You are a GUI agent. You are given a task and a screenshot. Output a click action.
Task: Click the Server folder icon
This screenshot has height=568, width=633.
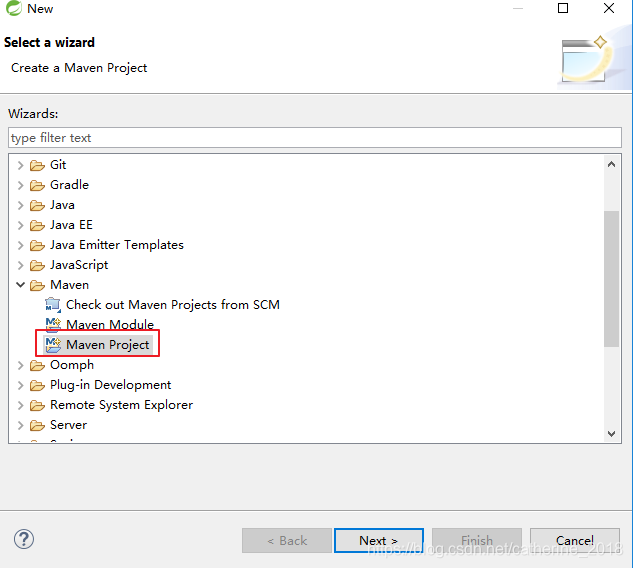(x=37, y=425)
